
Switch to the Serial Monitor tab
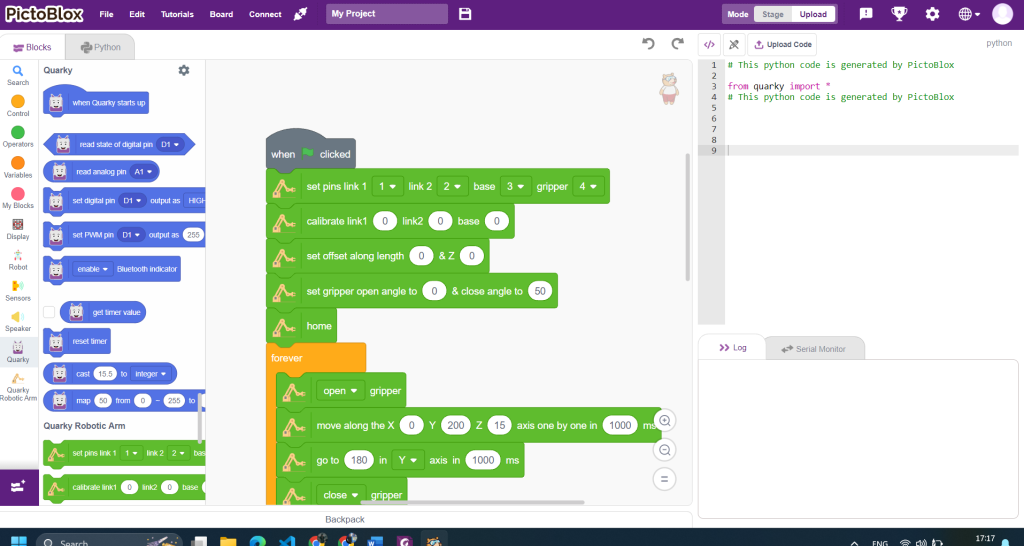click(814, 348)
